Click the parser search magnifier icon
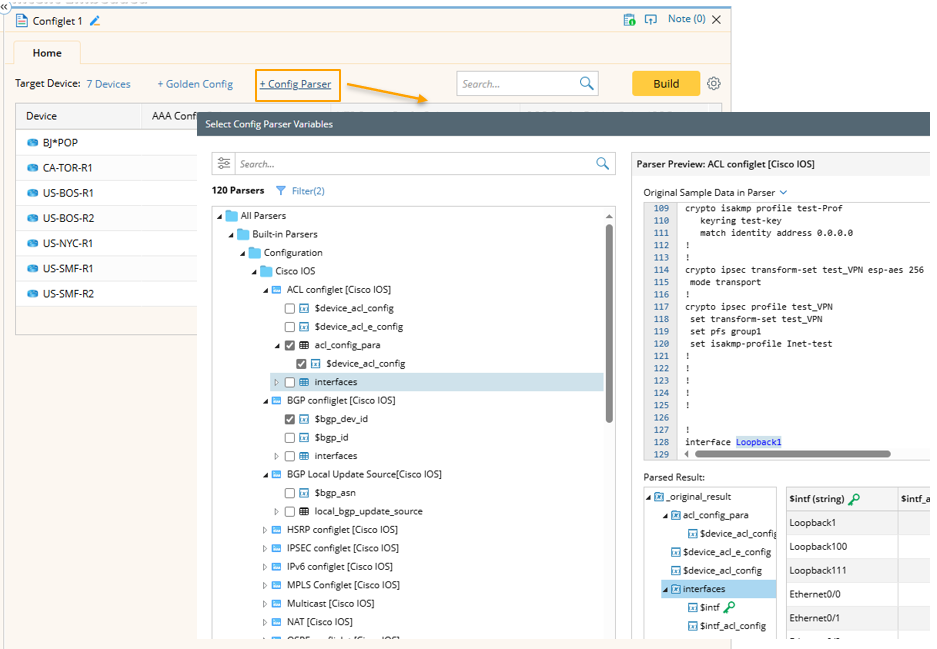937x649 pixels. point(603,164)
